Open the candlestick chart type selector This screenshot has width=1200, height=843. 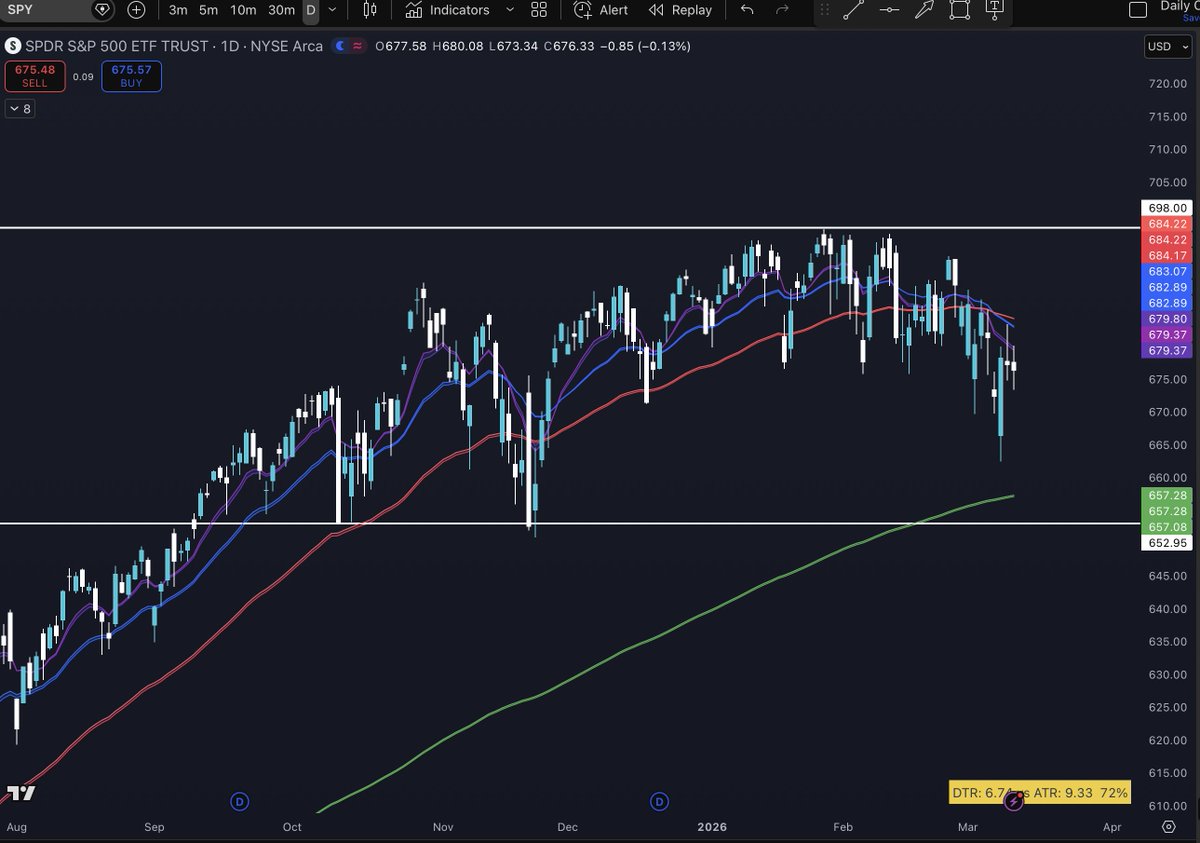point(370,10)
